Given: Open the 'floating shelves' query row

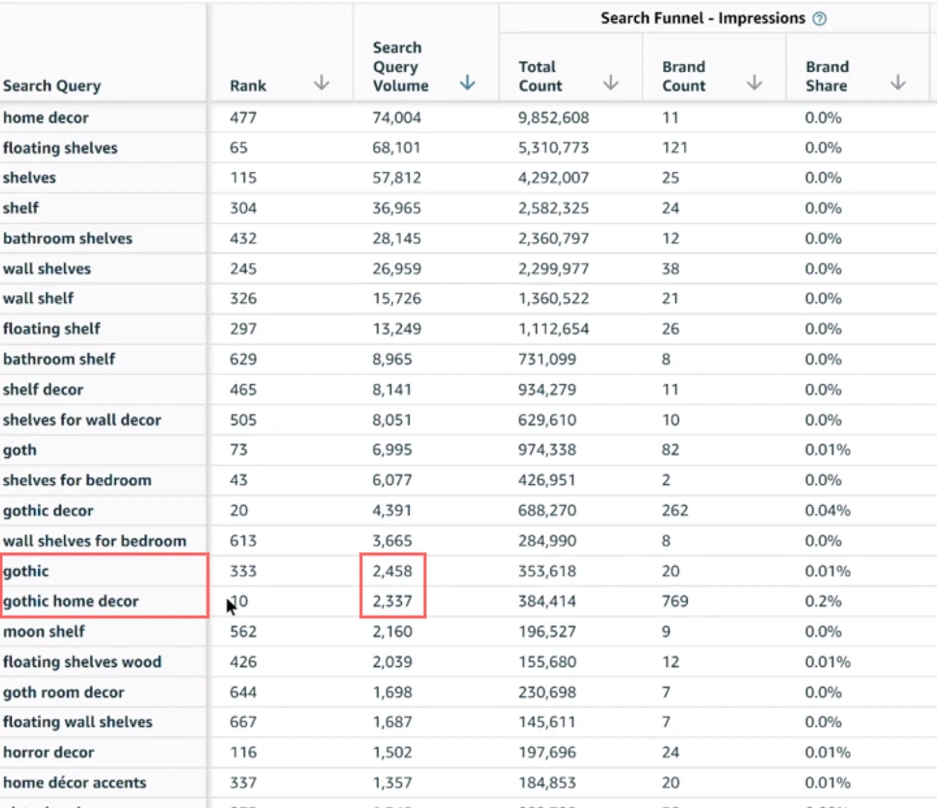Looking at the screenshot, I should coord(60,148).
